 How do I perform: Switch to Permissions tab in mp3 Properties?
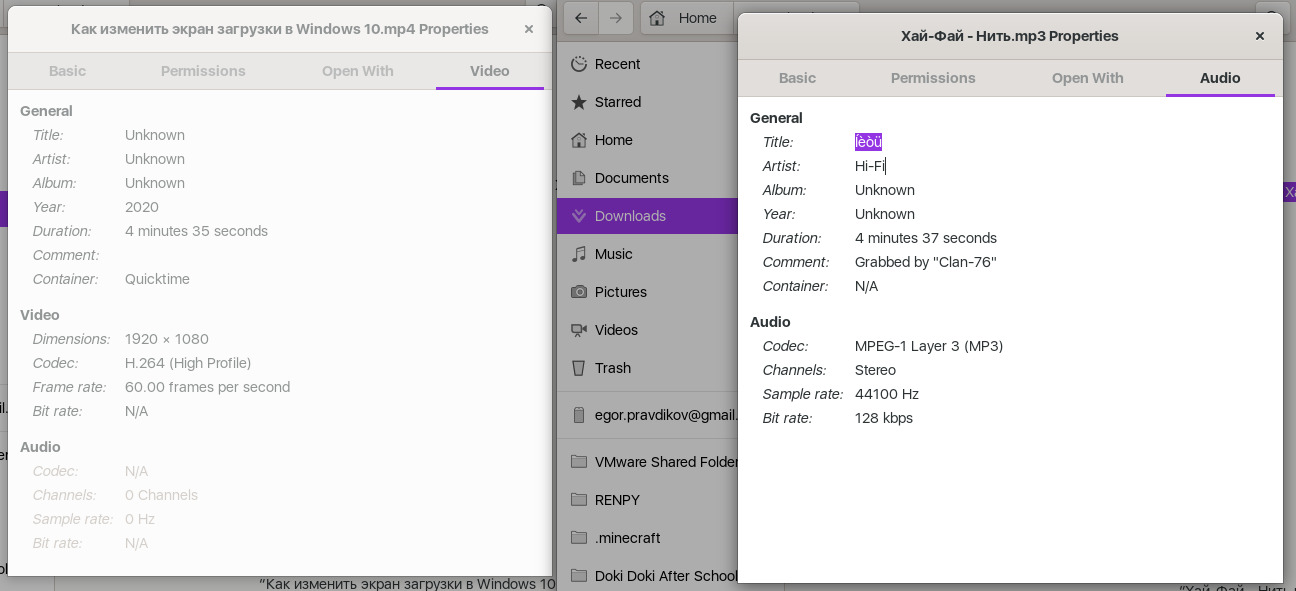[932, 78]
